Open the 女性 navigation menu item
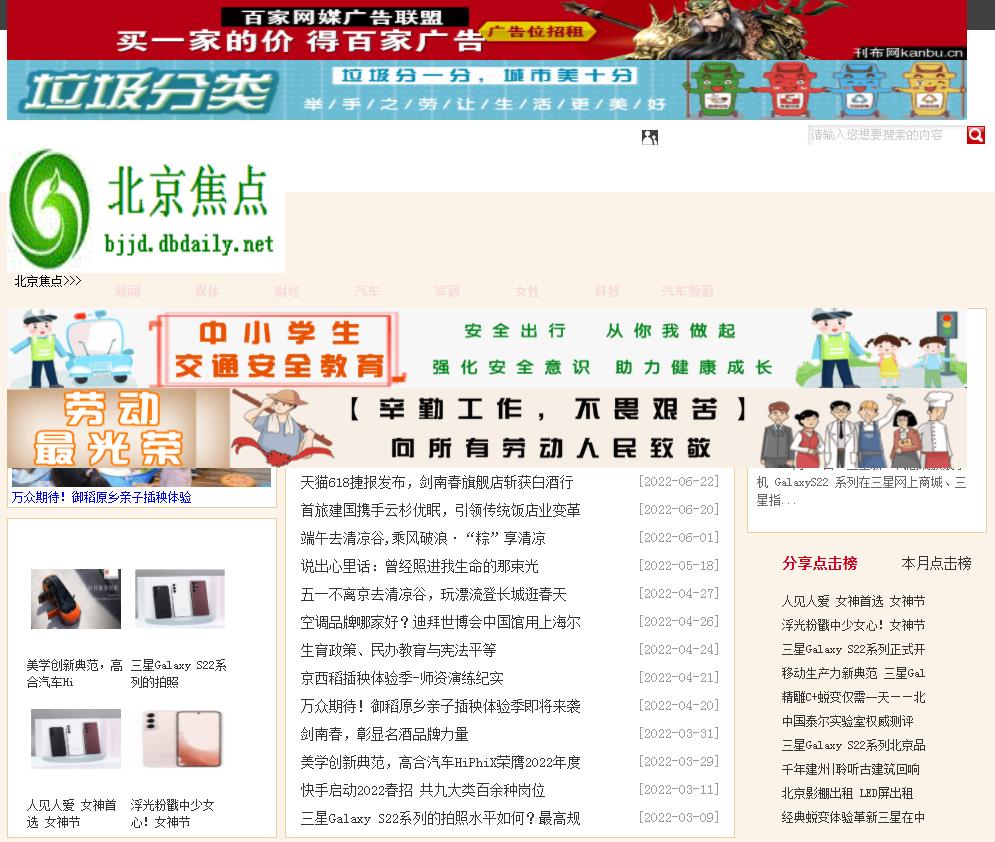 (527, 291)
